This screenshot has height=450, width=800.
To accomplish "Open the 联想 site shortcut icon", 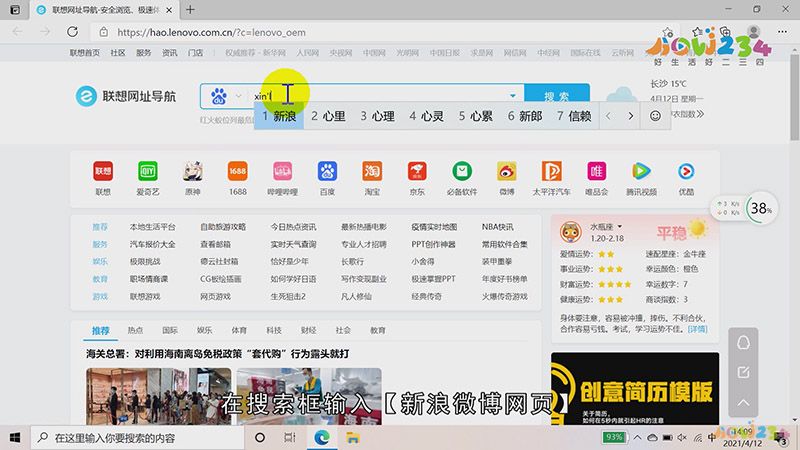I will pyautogui.click(x=103, y=171).
